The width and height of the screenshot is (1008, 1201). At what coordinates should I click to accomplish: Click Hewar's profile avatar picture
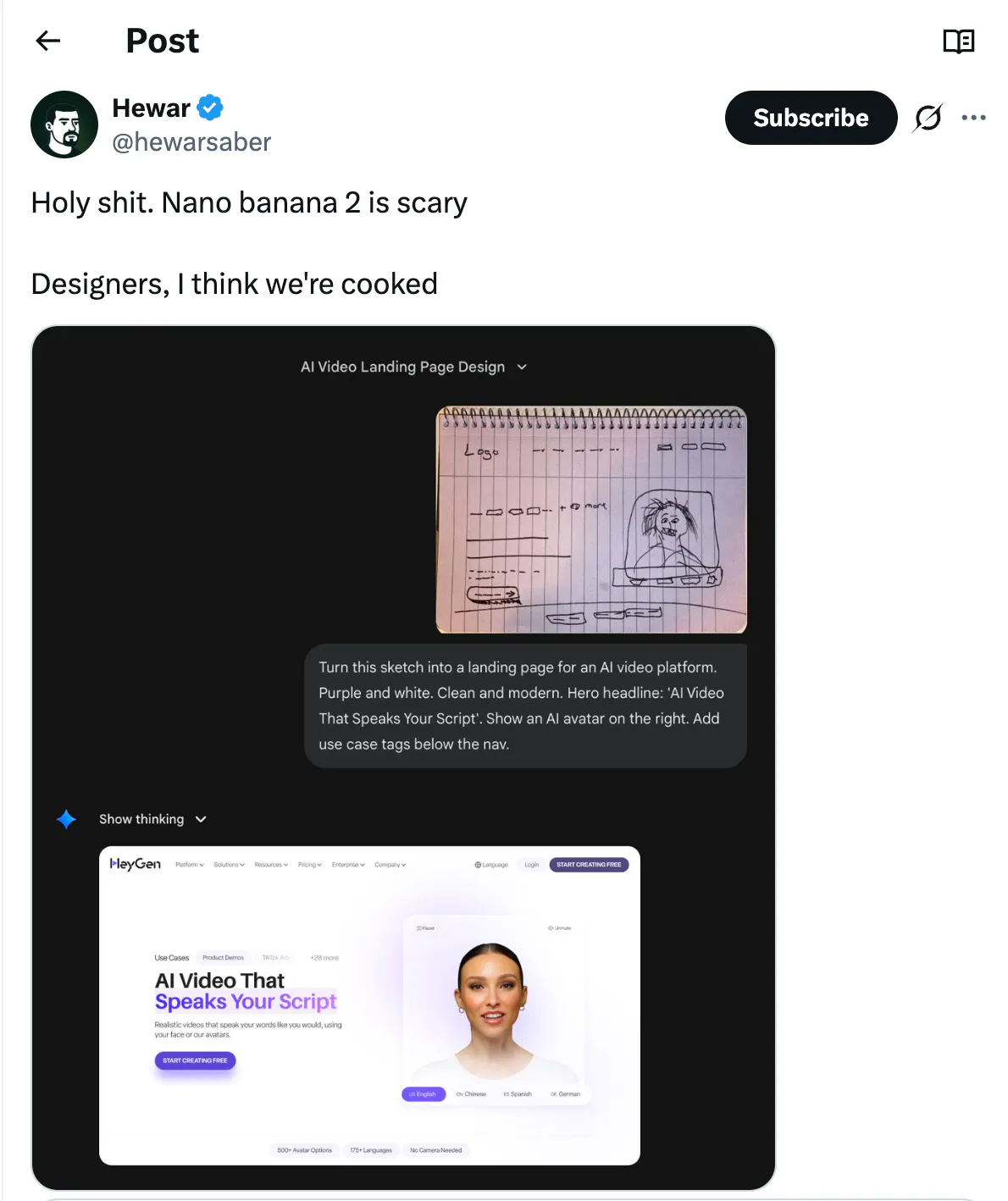(x=64, y=125)
